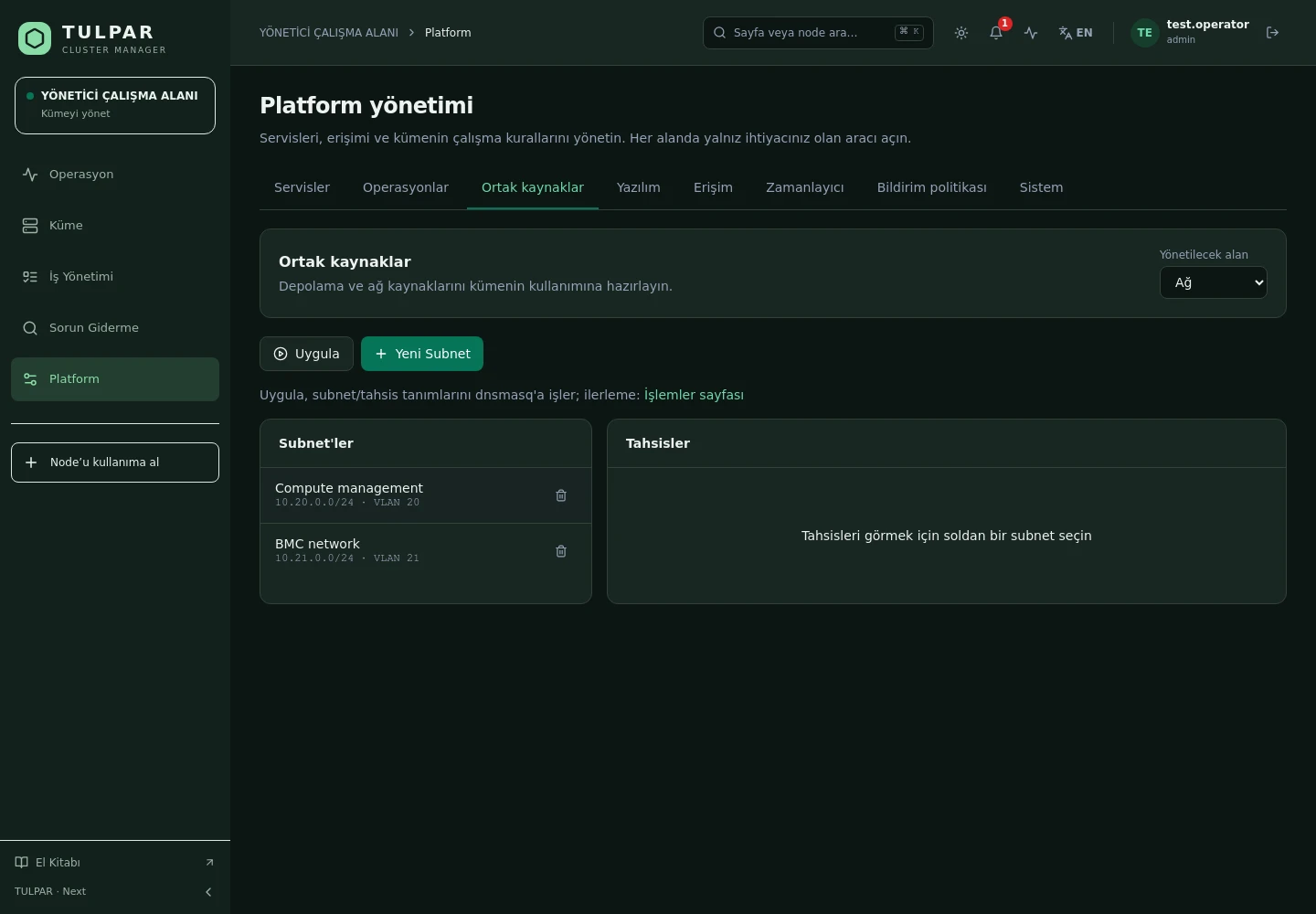Open Sorun Giderme in the sidebar
The width and height of the screenshot is (1316, 914).
click(x=115, y=328)
